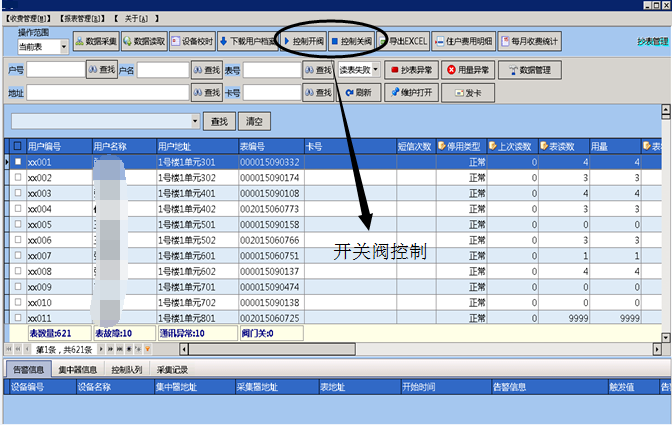
Task: Click 下载用户档案 download button
Action: (248, 41)
